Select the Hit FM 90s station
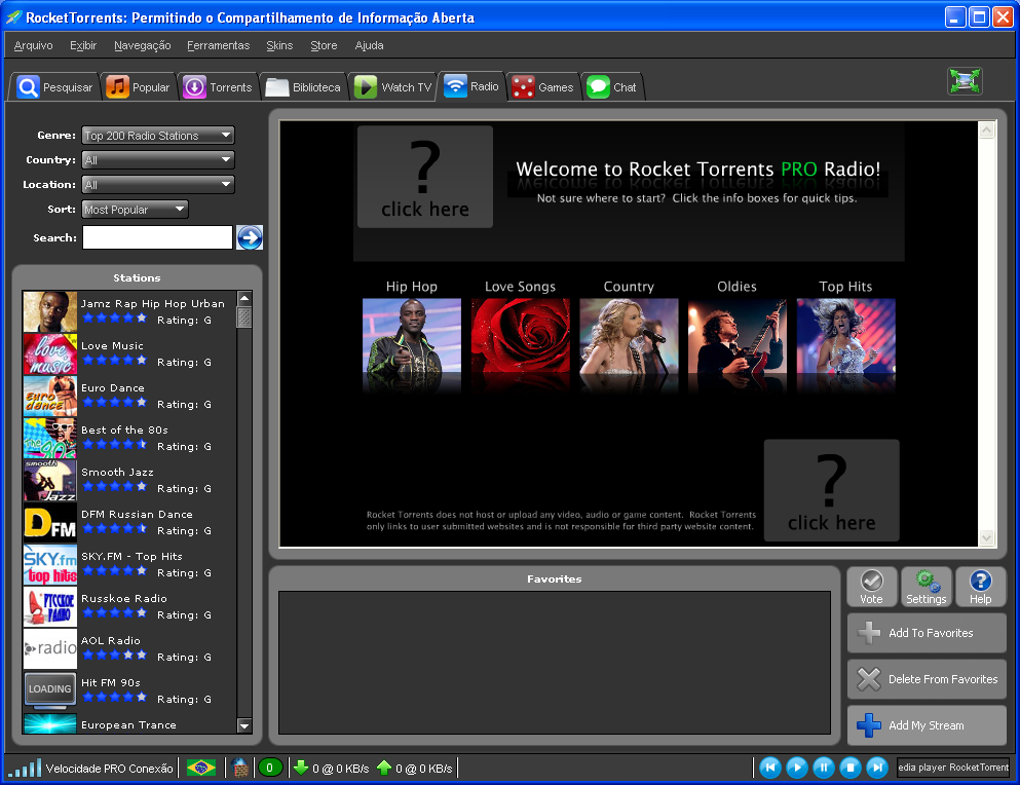The height and width of the screenshot is (785, 1020). pyautogui.click(x=129, y=691)
